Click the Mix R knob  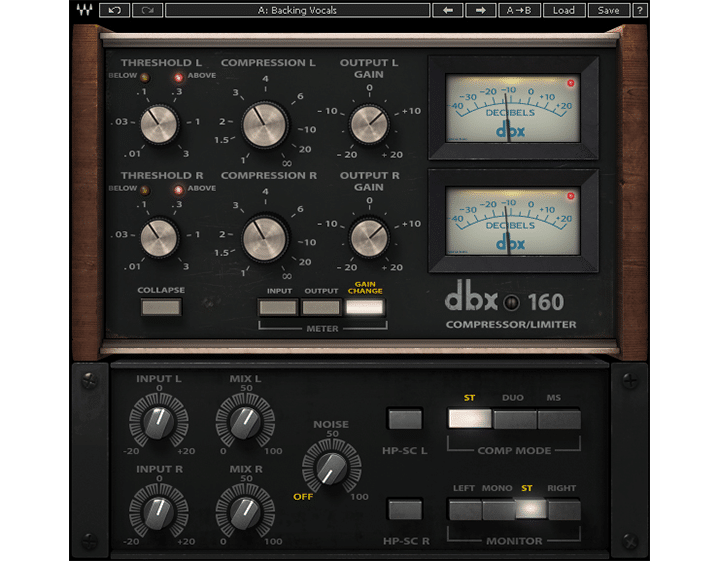(246, 512)
